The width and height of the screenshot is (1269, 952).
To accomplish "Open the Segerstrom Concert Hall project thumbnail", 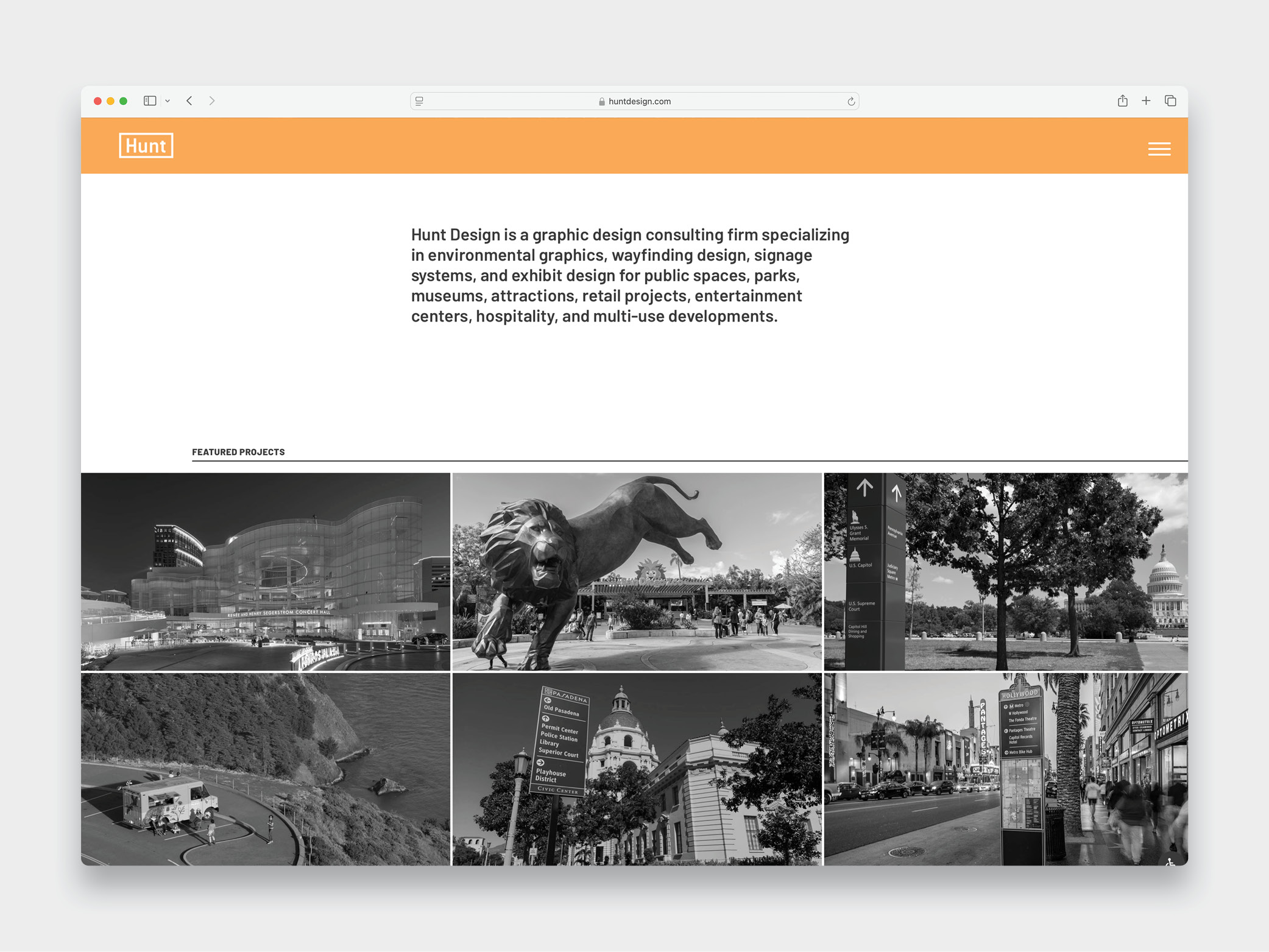I will click(266, 571).
